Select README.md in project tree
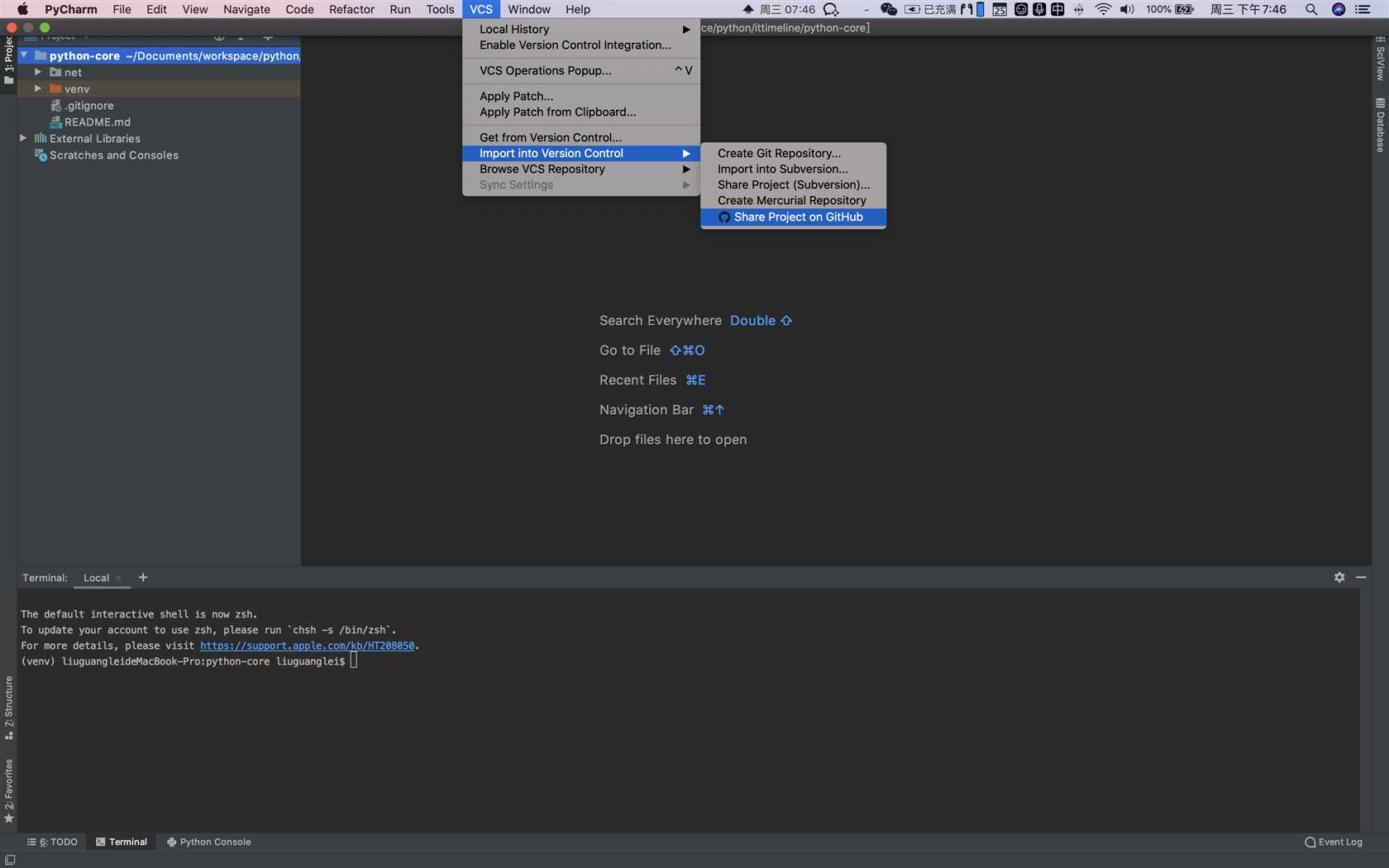Viewport: 1389px width, 868px height. click(98, 122)
